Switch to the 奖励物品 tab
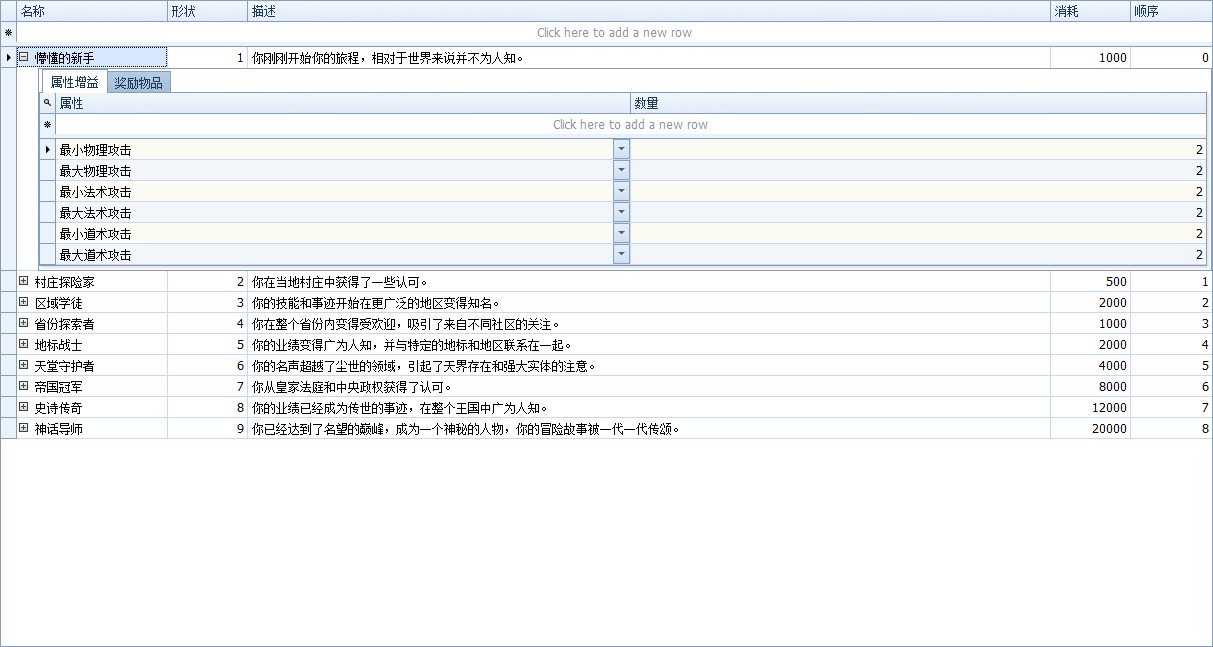This screenshot has width=1213, height=647. 138,83
